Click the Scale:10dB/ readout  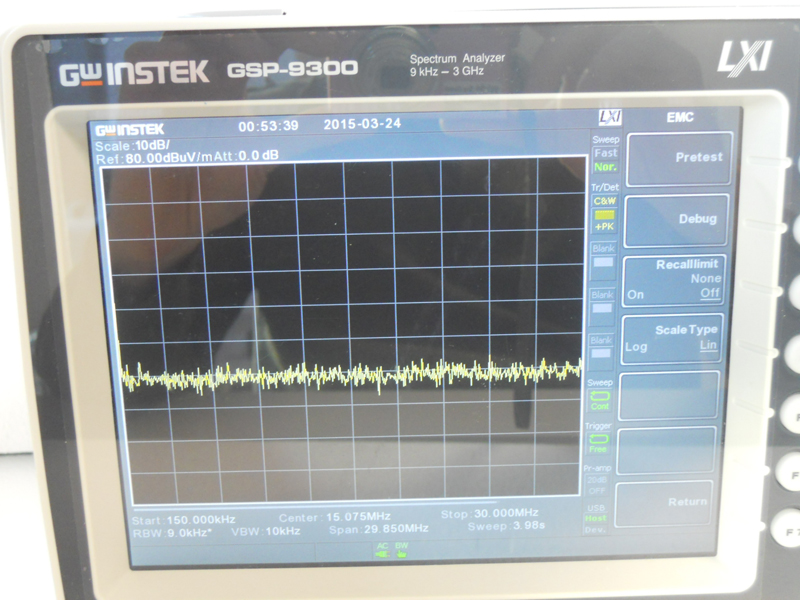[x=132, y=146]
